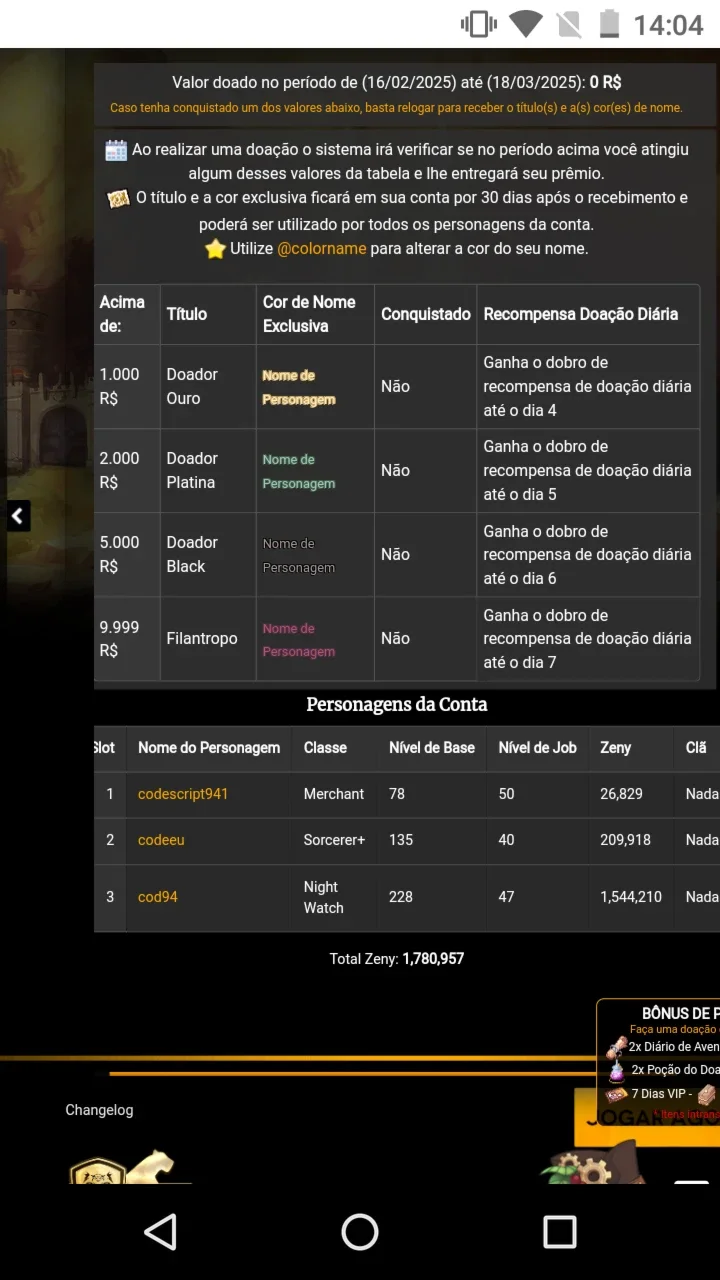Open character codeeu
Viewport: 720px width, 1280px height.
(161, 840)
